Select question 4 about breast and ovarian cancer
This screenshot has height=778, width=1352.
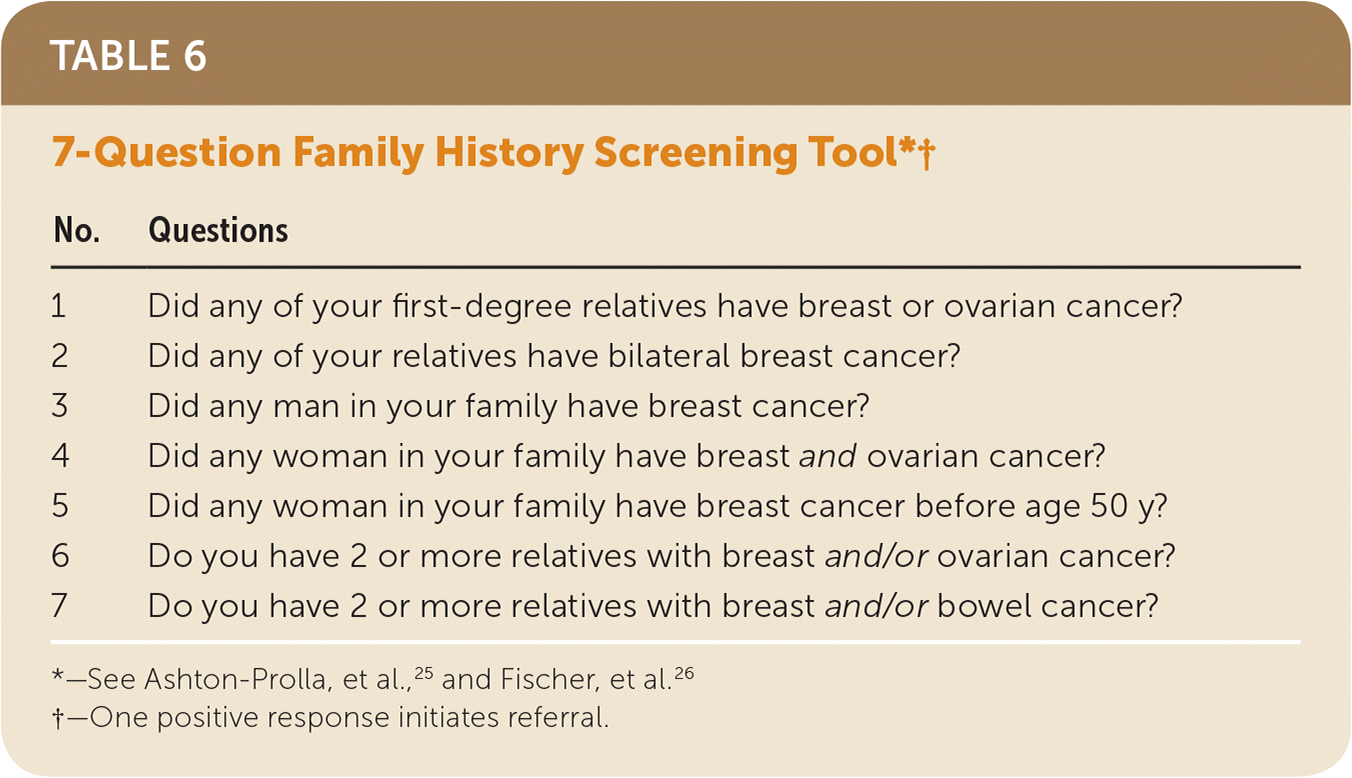point(626,456)
